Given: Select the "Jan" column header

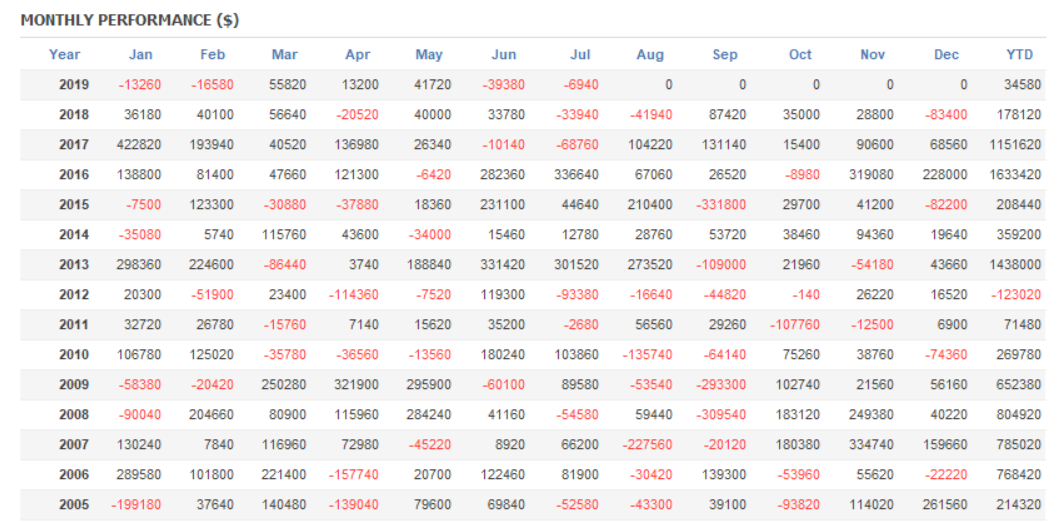Looking at the screenshot, I should coord(141,54).
